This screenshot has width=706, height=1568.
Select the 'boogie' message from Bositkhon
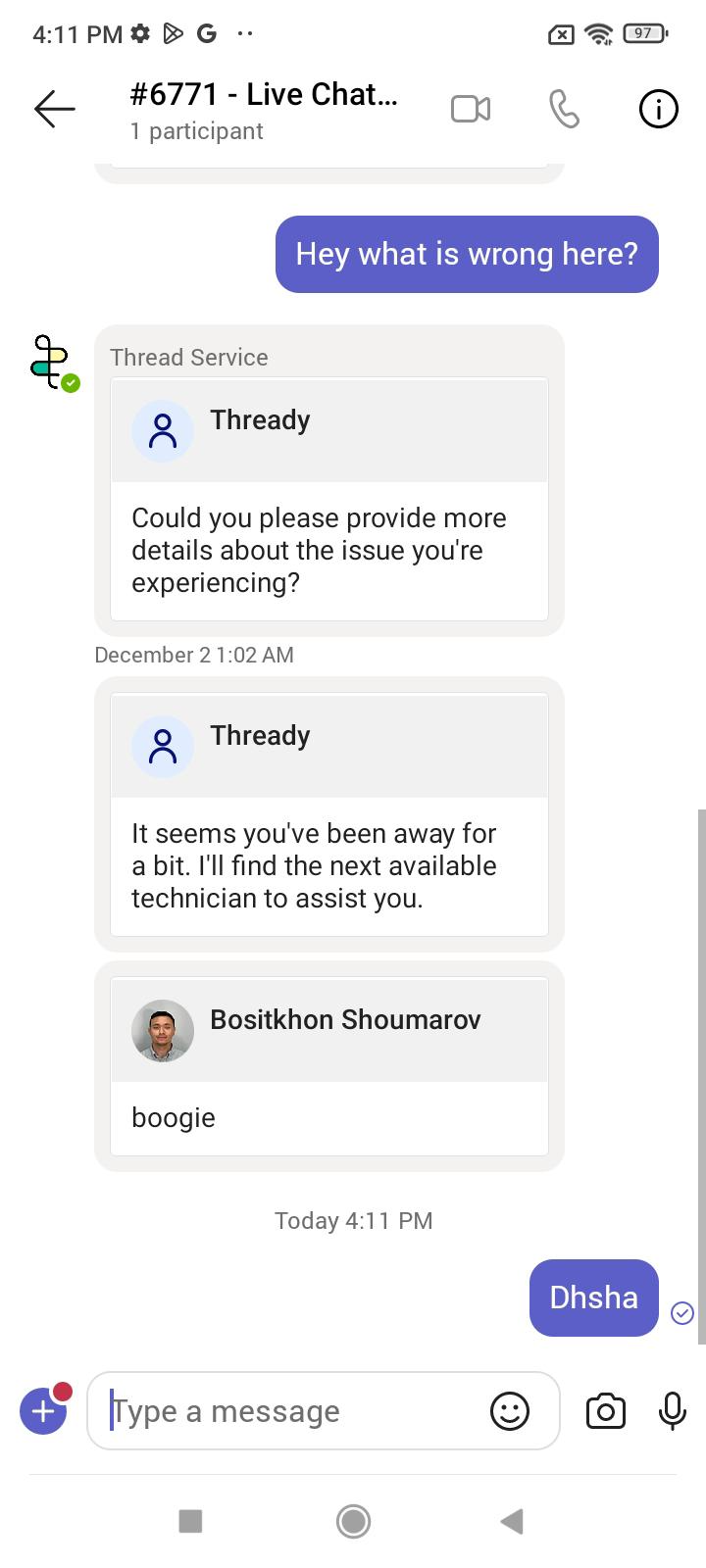tap(328, 1117)
